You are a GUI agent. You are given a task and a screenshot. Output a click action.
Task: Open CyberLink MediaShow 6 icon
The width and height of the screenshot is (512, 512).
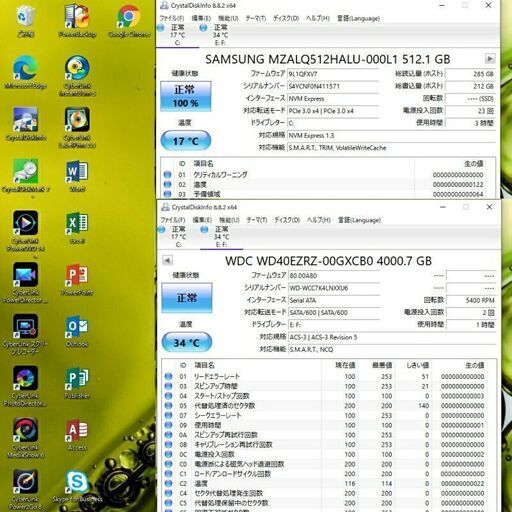[26, 438]
